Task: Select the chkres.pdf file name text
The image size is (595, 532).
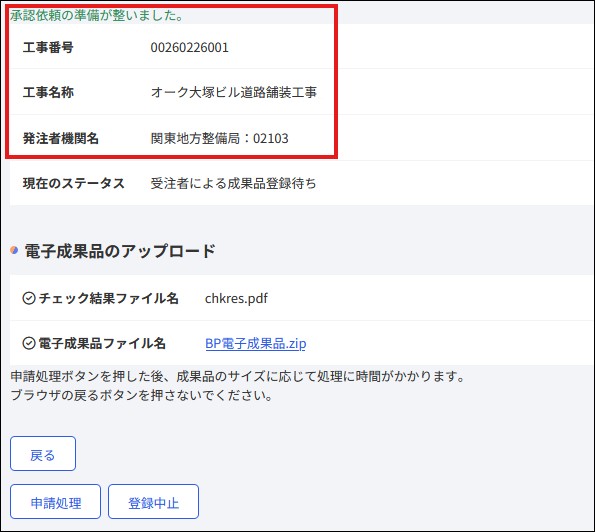Action: (236, 298)
